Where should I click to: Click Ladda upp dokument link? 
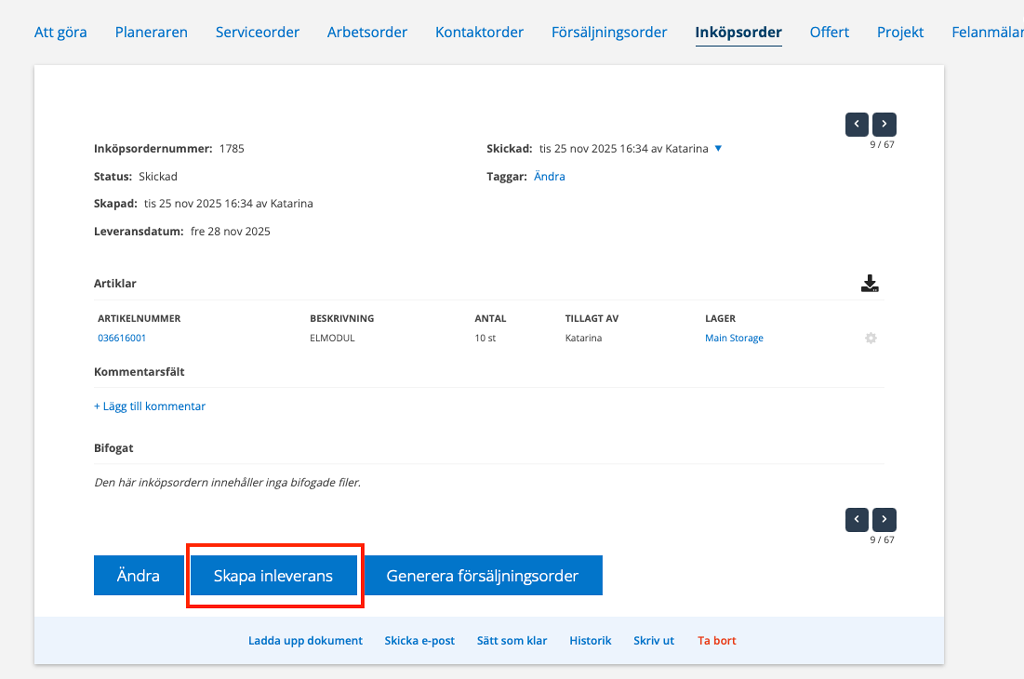[x=305, y=640]
